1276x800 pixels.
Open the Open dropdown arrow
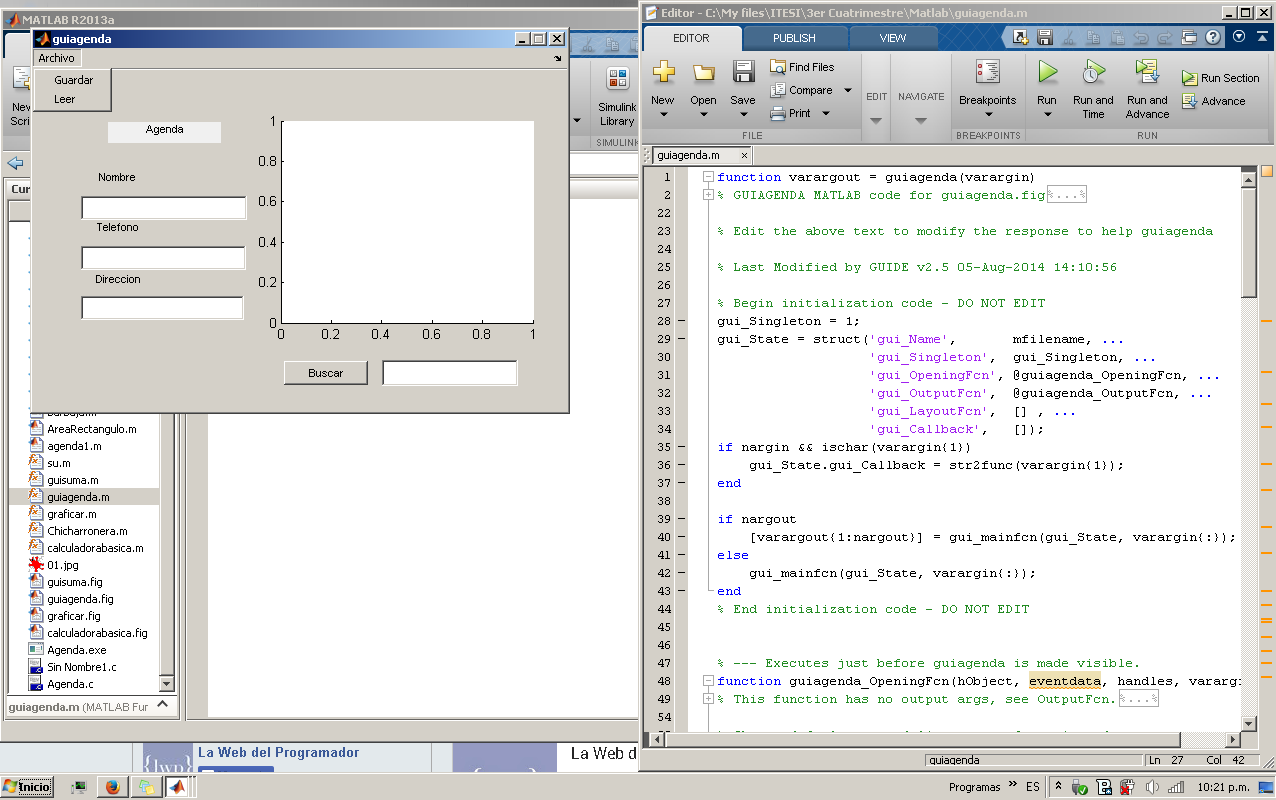pos(703,114)
